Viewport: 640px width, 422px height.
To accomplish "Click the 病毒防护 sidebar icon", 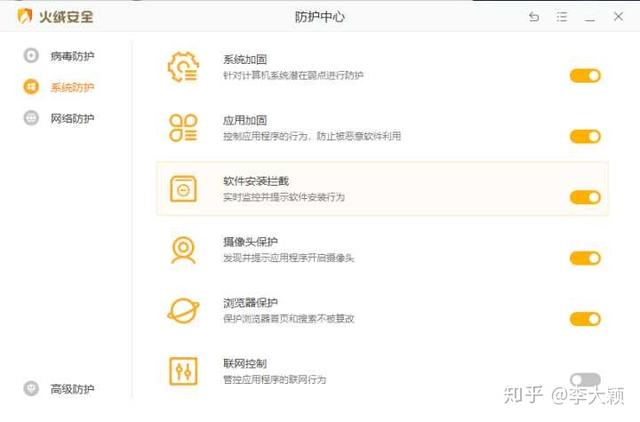I will tap(31, 56).
